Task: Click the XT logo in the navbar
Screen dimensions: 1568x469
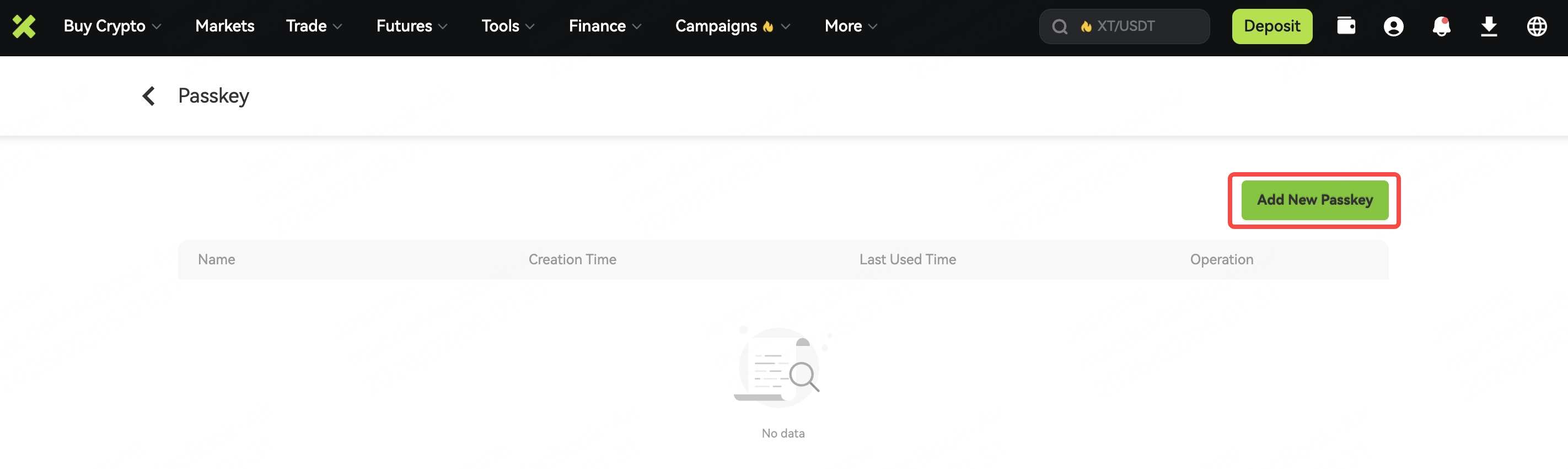Action: [24, 26]
